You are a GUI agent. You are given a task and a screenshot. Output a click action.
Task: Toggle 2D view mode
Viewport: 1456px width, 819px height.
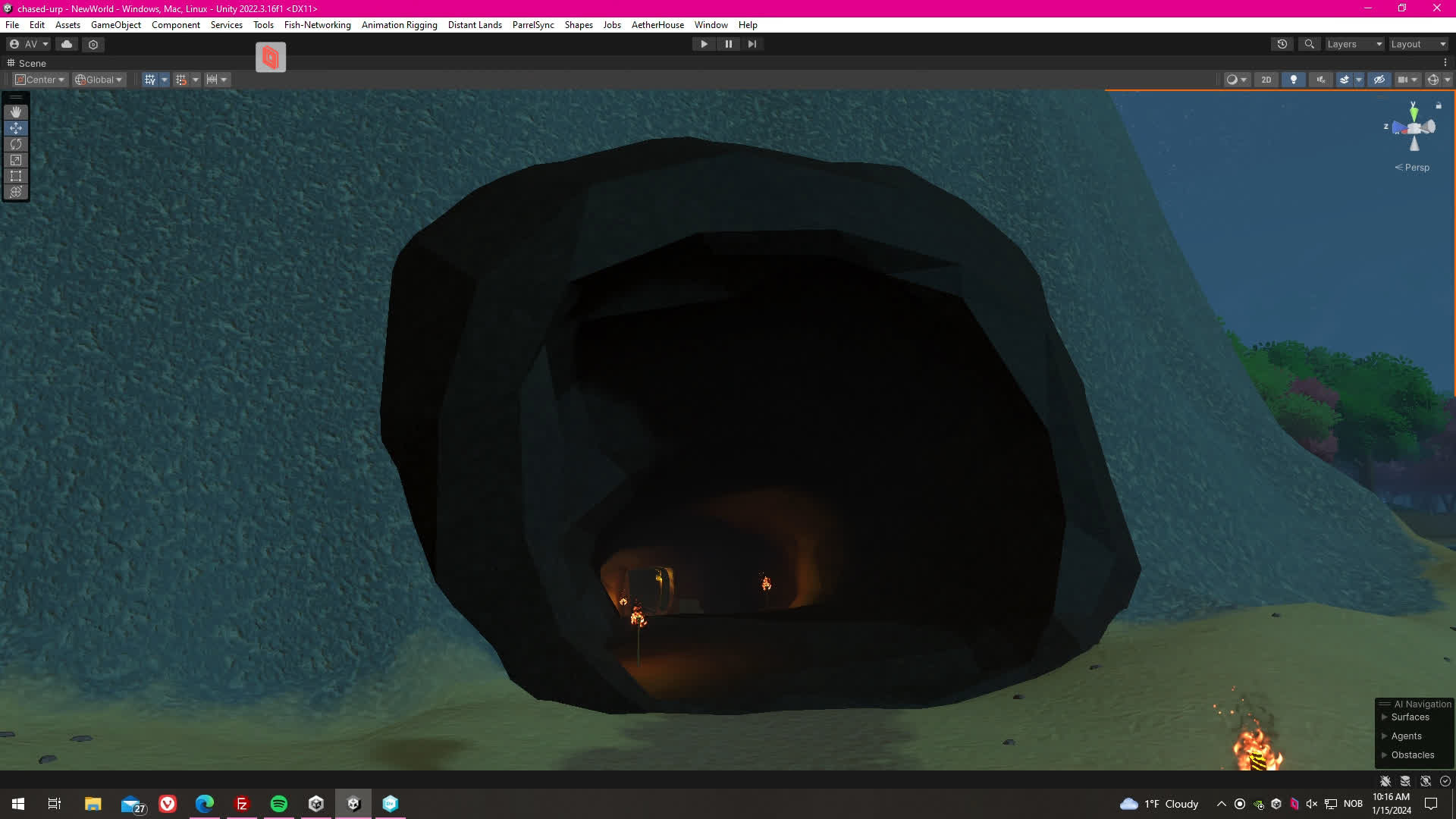1266,80
